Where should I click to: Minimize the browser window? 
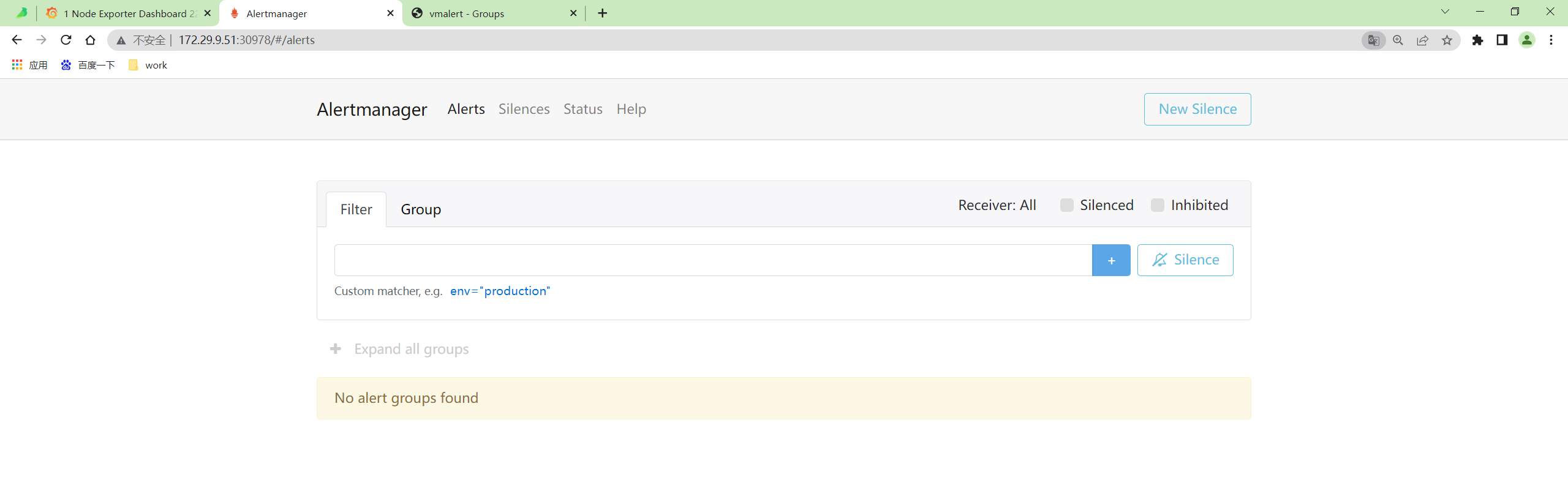pyautogui.click(x=1480, y=12)
